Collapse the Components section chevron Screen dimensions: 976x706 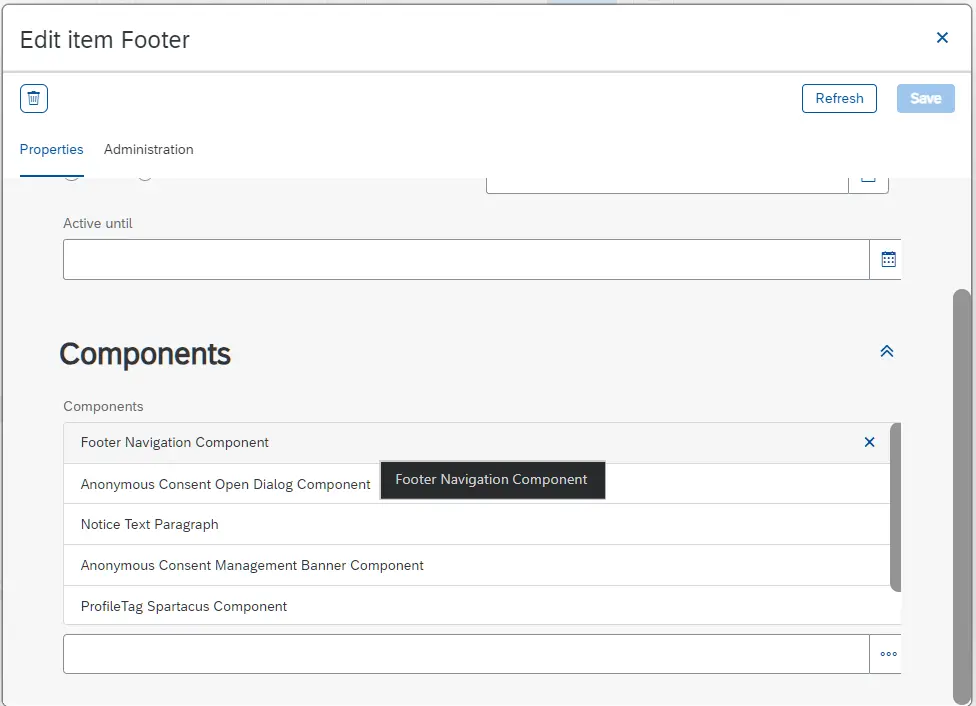(886, 352)
